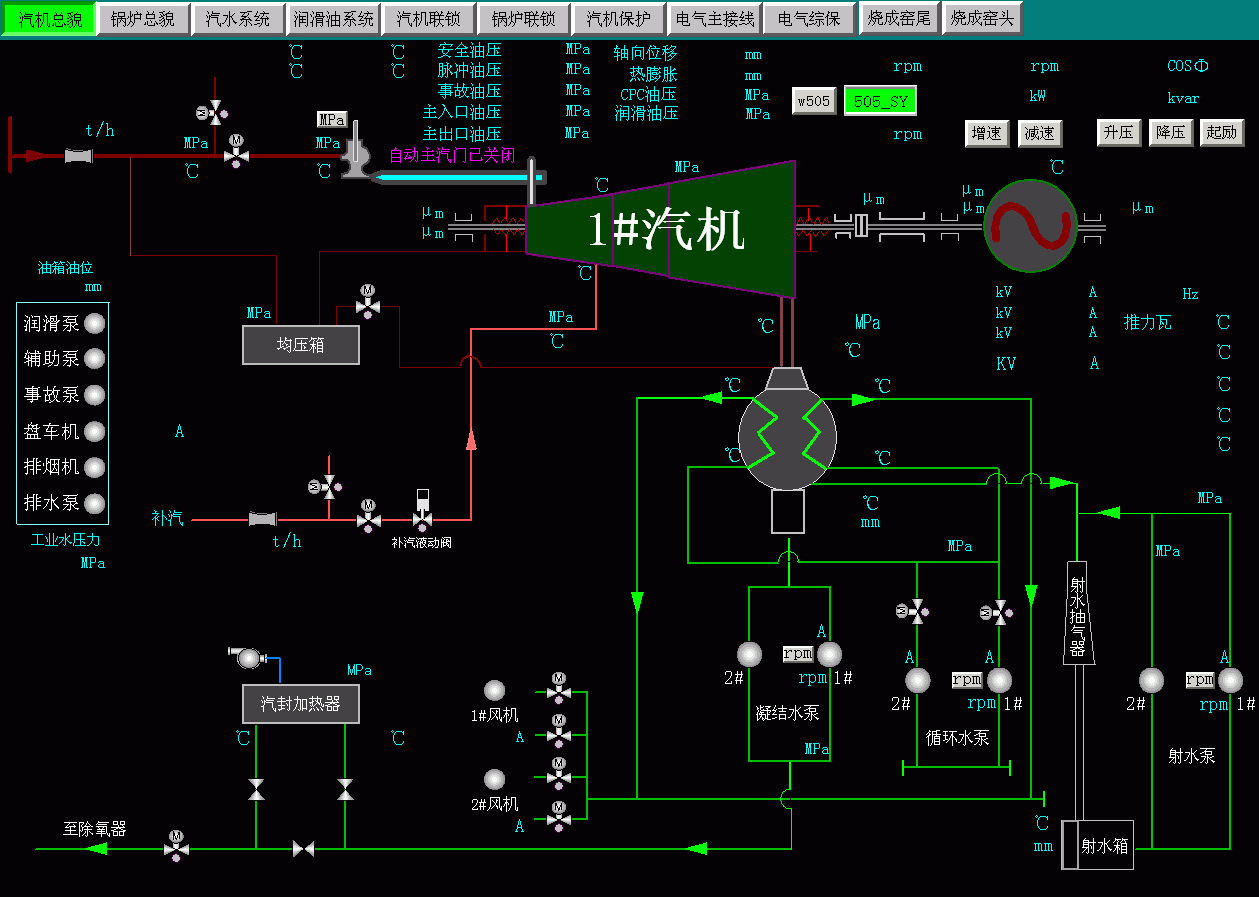Viewport: 1259px width, 897px height.
Task: Click the motor valve on main steam line
Action: (x=236, y=151)
